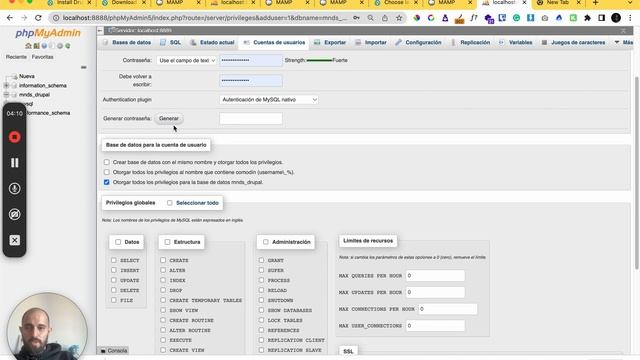Collapse the phpMyAdmin navigation panel arrow
Viewport: 640px width, 360px height.
pos(100,30)
